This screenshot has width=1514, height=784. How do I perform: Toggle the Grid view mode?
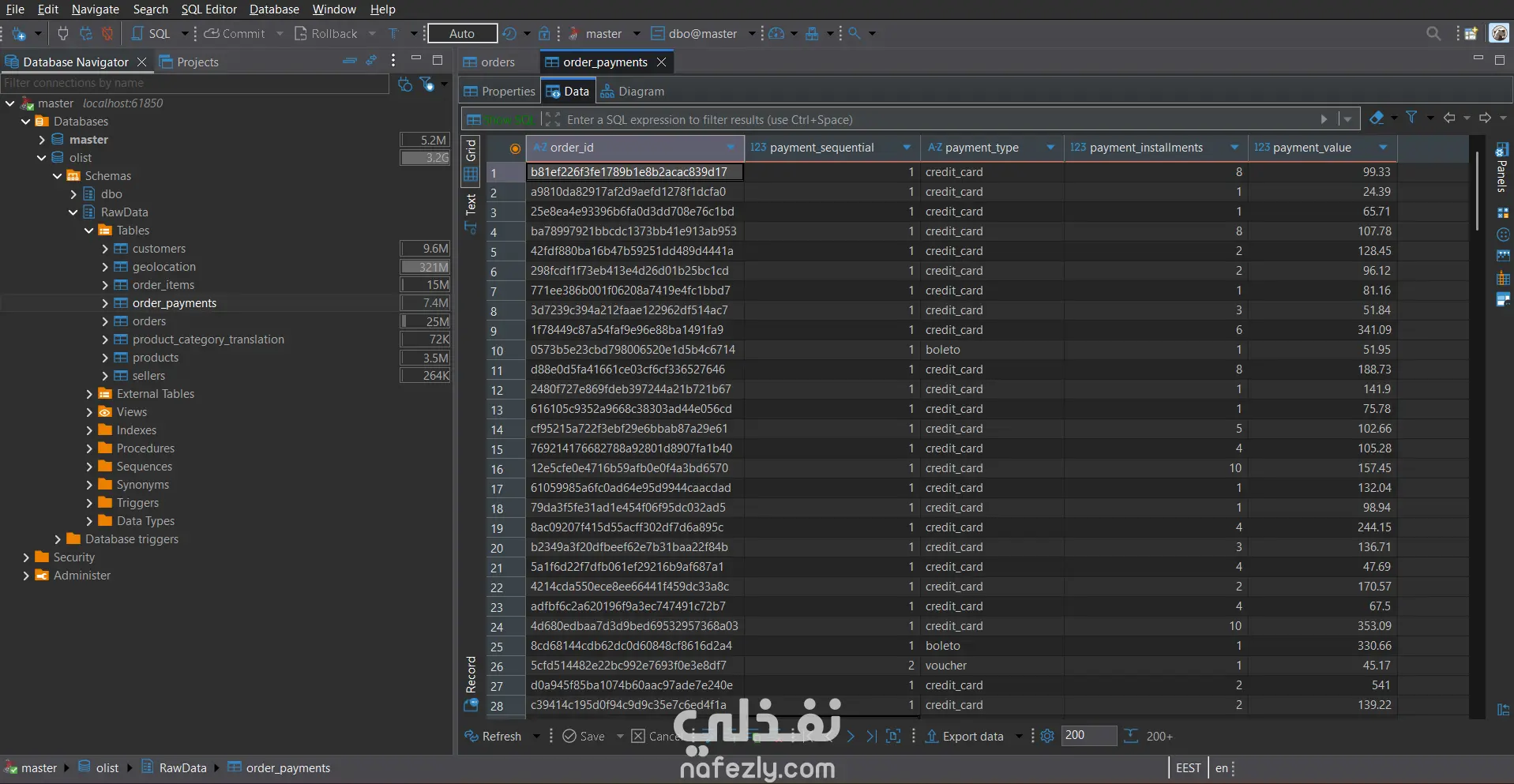(471, 161)
